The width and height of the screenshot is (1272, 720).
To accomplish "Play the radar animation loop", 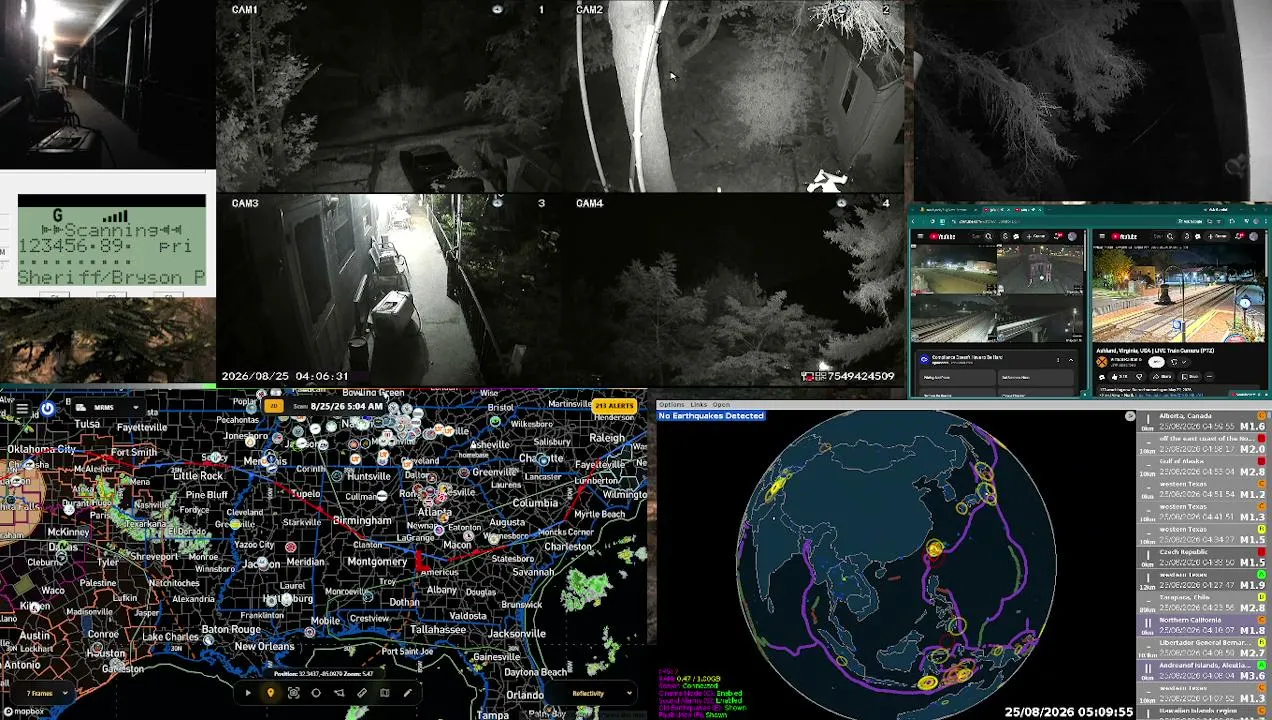I will tap(248, 692).
